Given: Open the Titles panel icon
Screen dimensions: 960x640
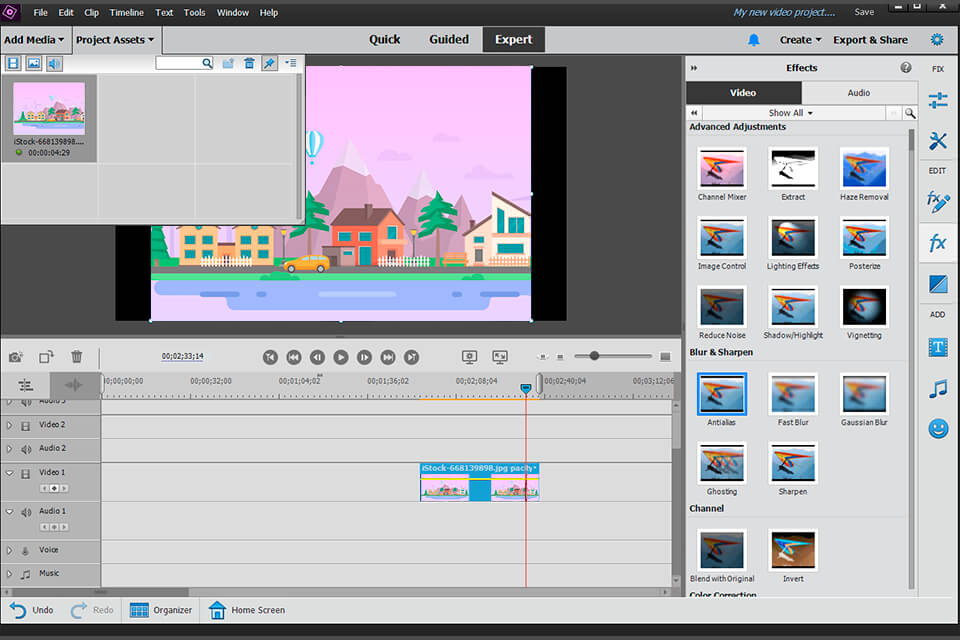Looking at the screenshot, I should coord(938,346).
